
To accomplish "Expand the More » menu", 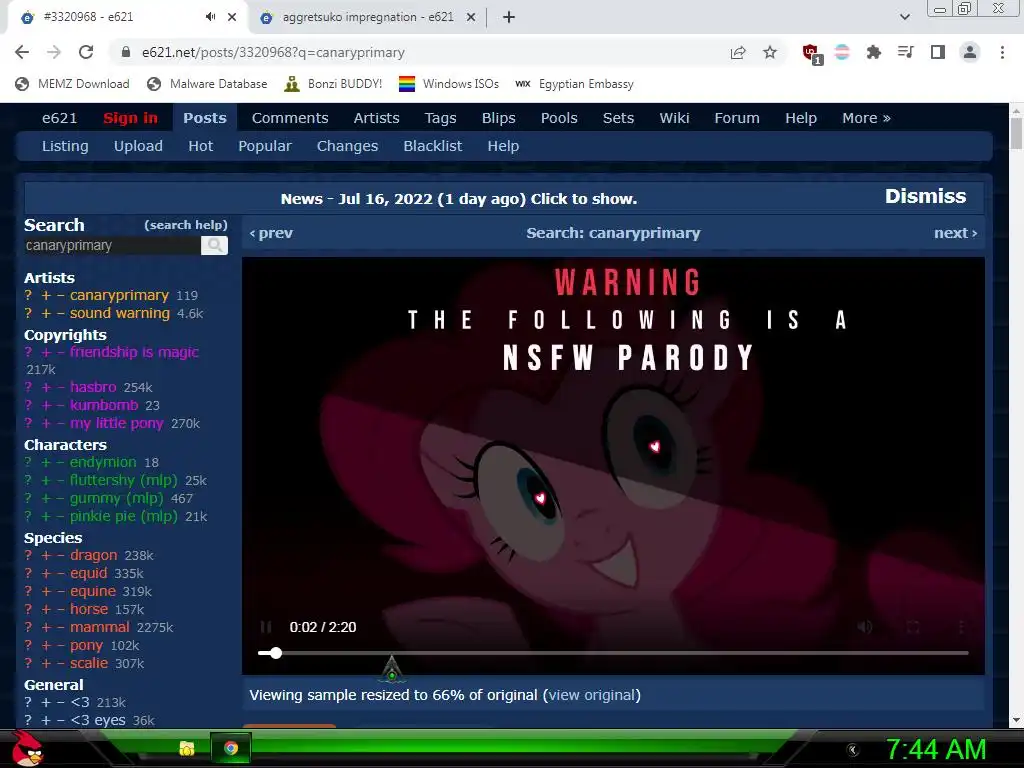I will click(866, 118).
